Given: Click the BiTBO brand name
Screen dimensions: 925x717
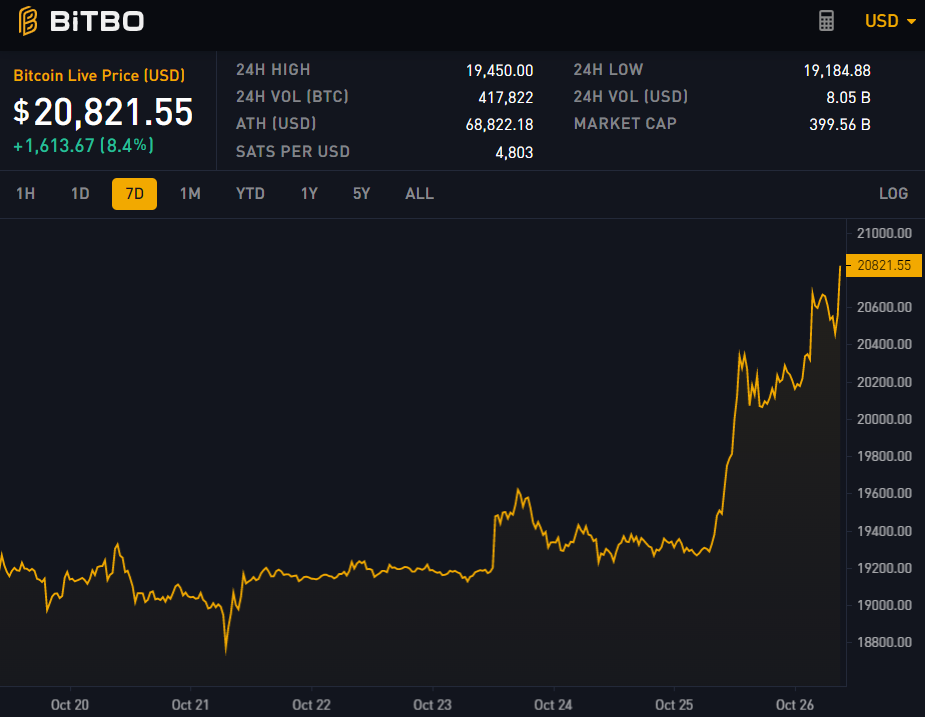Looking at the screenshot, I should tap(97, 22).
